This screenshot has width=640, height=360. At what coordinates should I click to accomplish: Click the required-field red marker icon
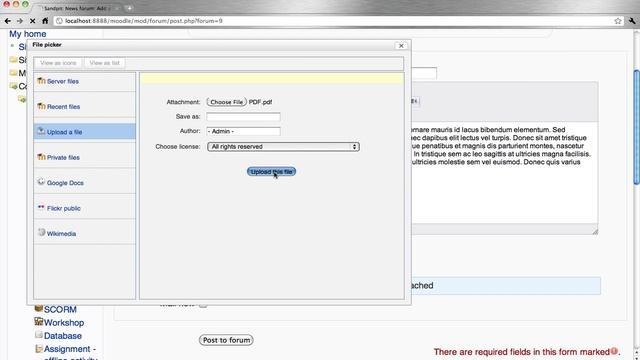coord(614,351)
